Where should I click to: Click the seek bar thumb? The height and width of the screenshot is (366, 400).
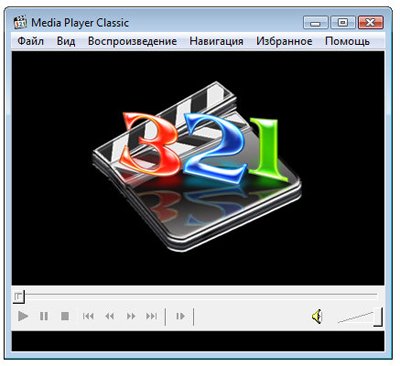coord(19,296)
